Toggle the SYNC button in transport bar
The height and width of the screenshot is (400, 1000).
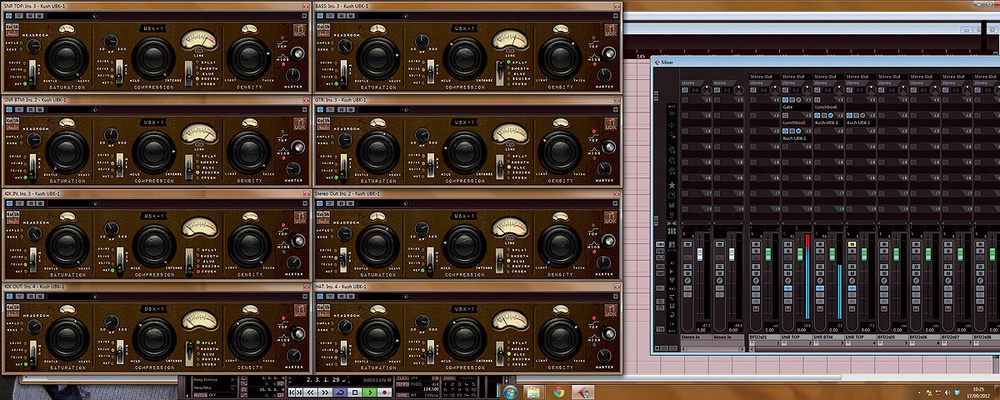click(402, 394)
